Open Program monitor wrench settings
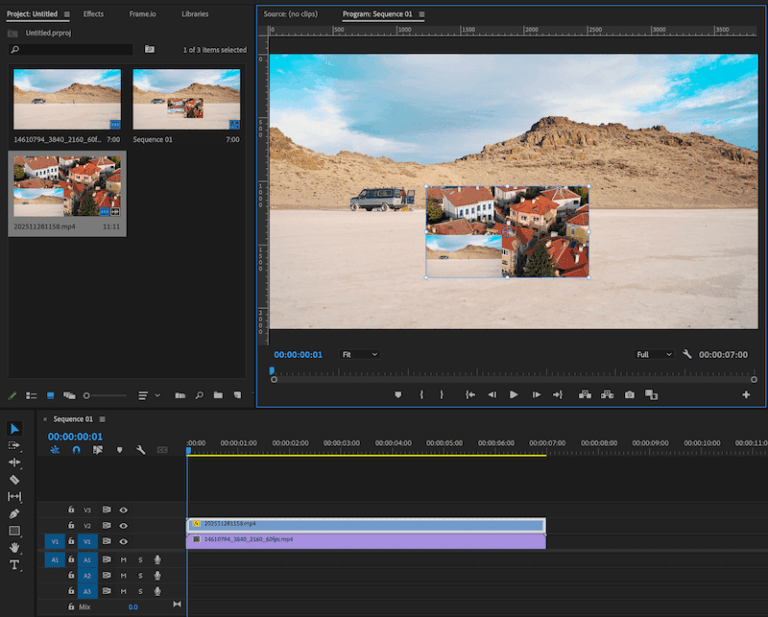 (x=687, y=354)
